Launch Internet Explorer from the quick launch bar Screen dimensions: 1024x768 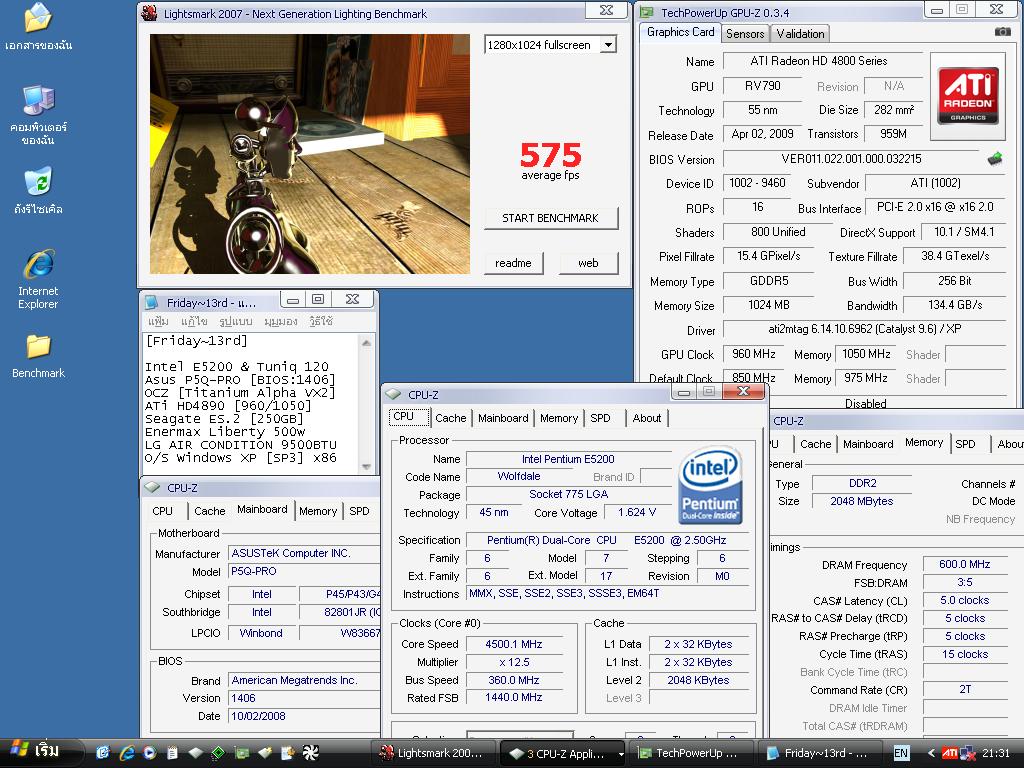127,753
